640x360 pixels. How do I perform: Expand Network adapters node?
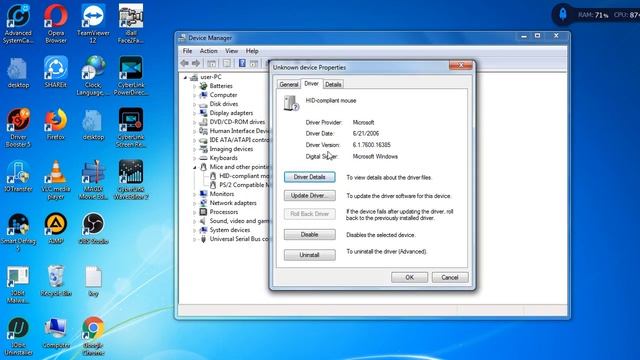click(x=195, y=203)
